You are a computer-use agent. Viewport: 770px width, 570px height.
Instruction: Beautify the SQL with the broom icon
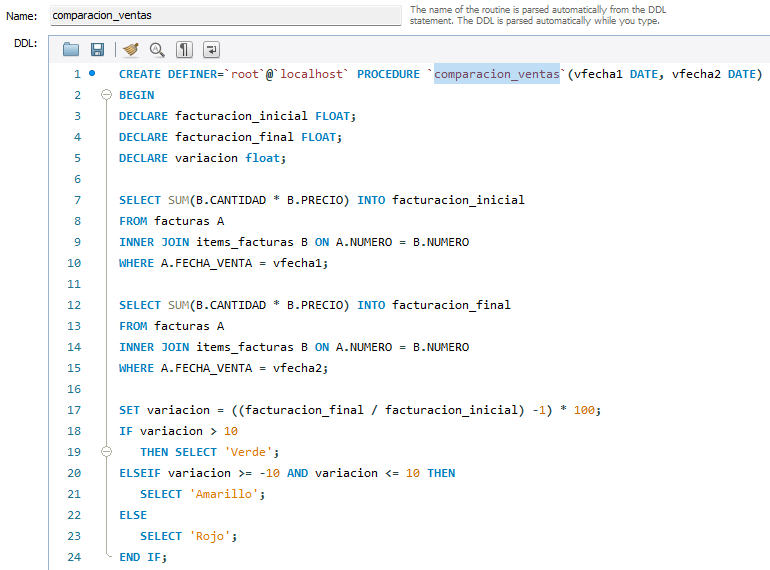coord(130,49)
